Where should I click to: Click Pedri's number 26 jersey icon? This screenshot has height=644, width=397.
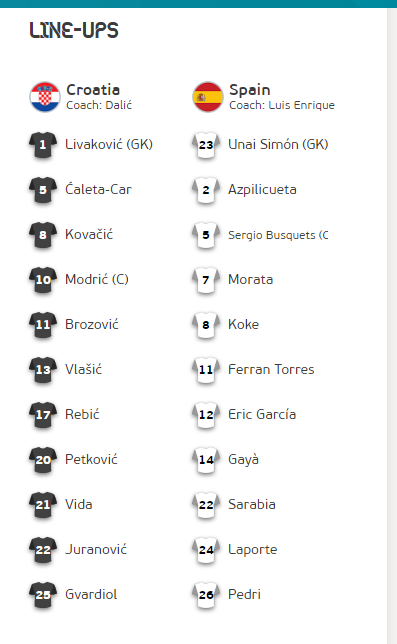pyautogui.click(x=206, y=595)
